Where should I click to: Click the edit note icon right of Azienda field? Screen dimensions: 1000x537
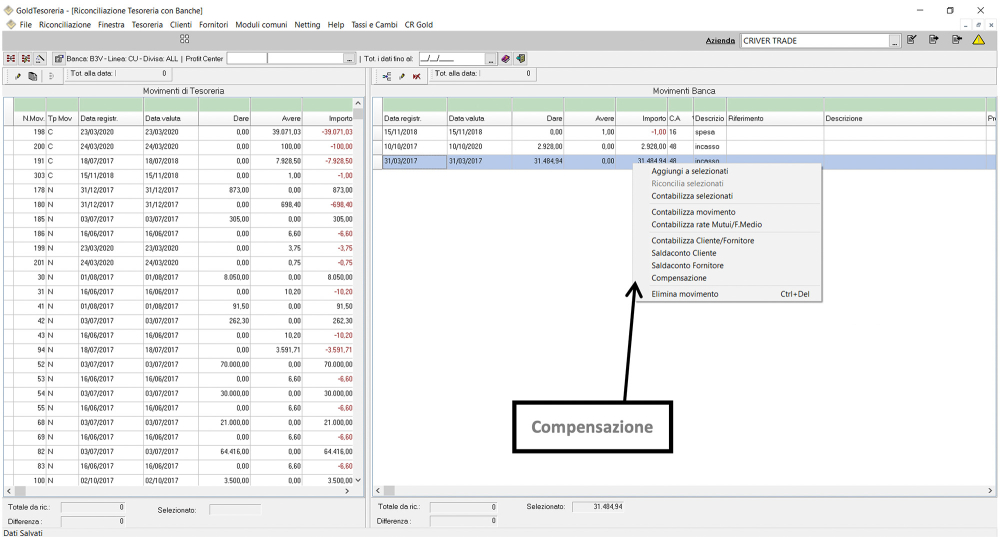[x=911, y=40]
